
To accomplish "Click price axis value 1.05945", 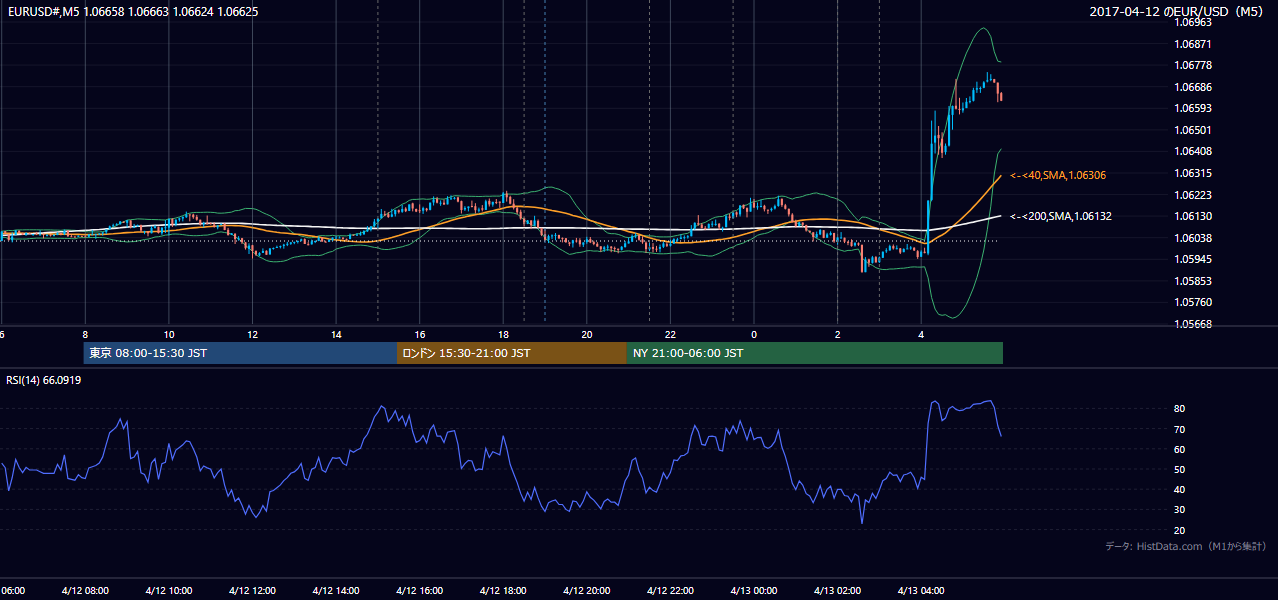I will (1192, 259).
